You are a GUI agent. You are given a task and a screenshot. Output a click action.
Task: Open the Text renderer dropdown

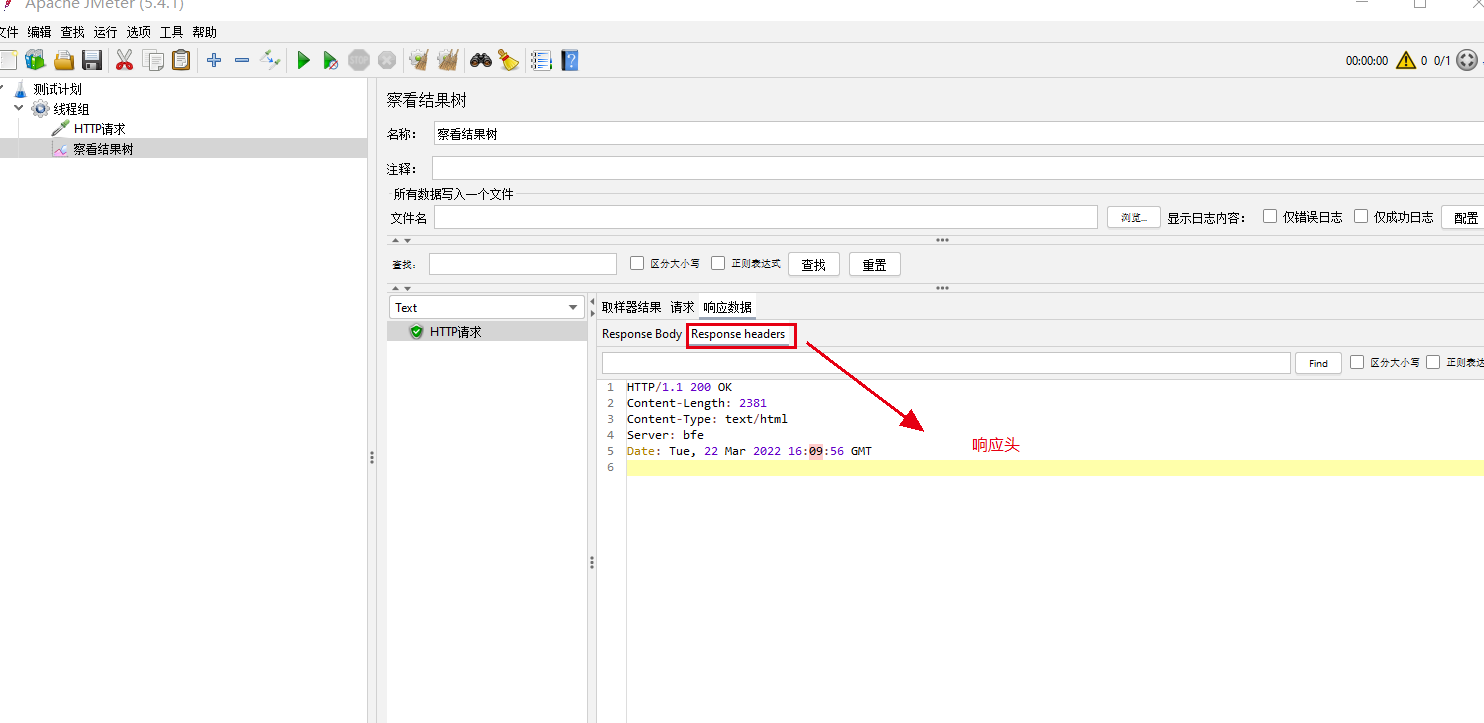tap(487, 307)
